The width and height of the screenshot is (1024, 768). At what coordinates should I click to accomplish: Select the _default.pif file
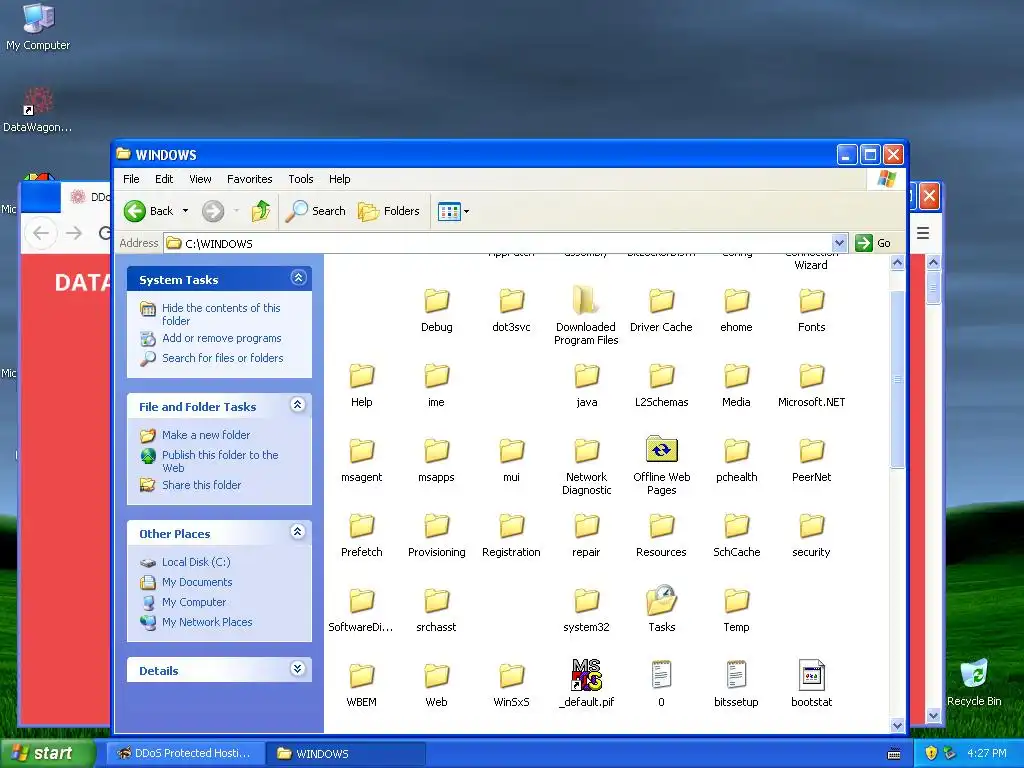[x=586, y=684]
